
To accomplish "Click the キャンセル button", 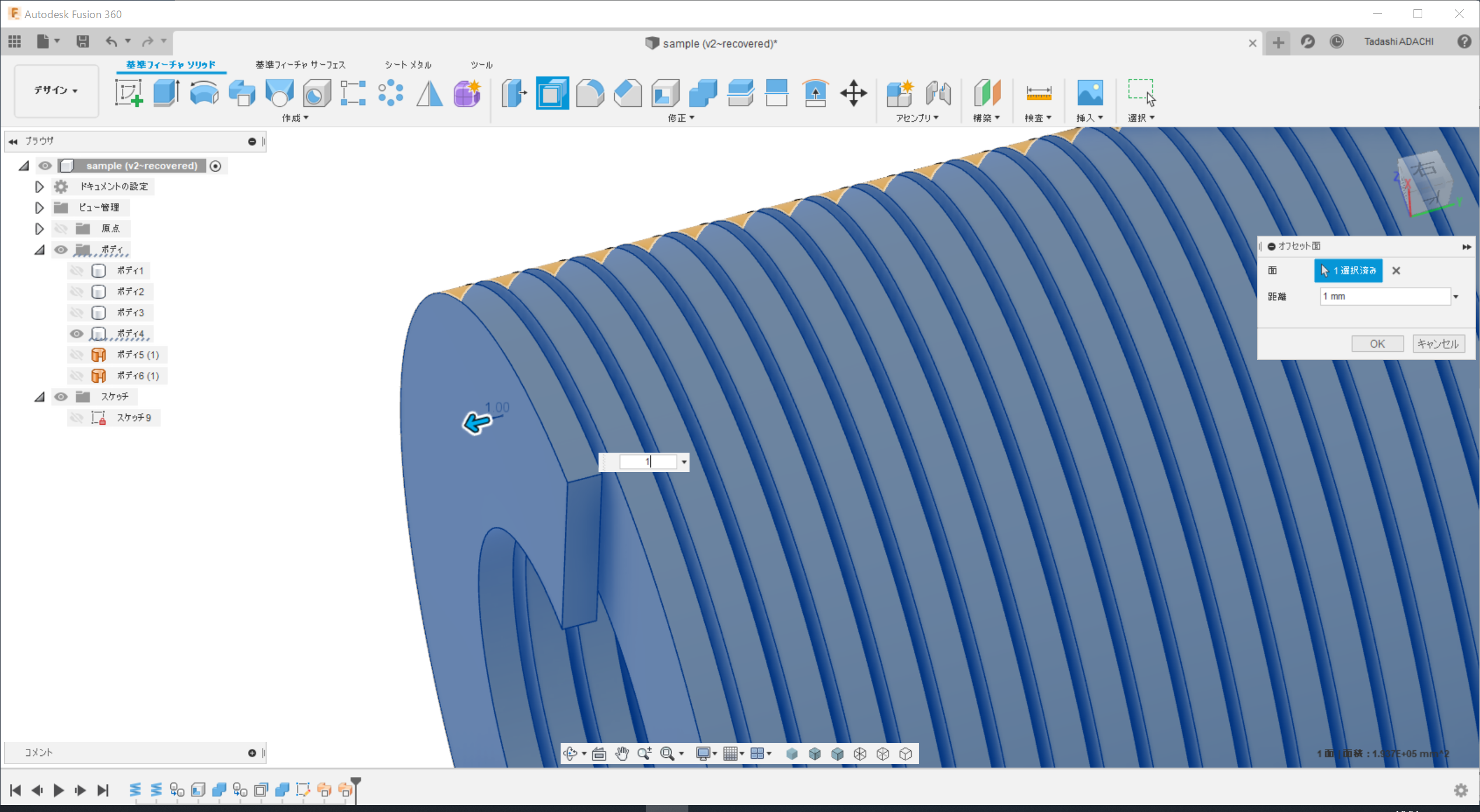I will [1437, 344].
